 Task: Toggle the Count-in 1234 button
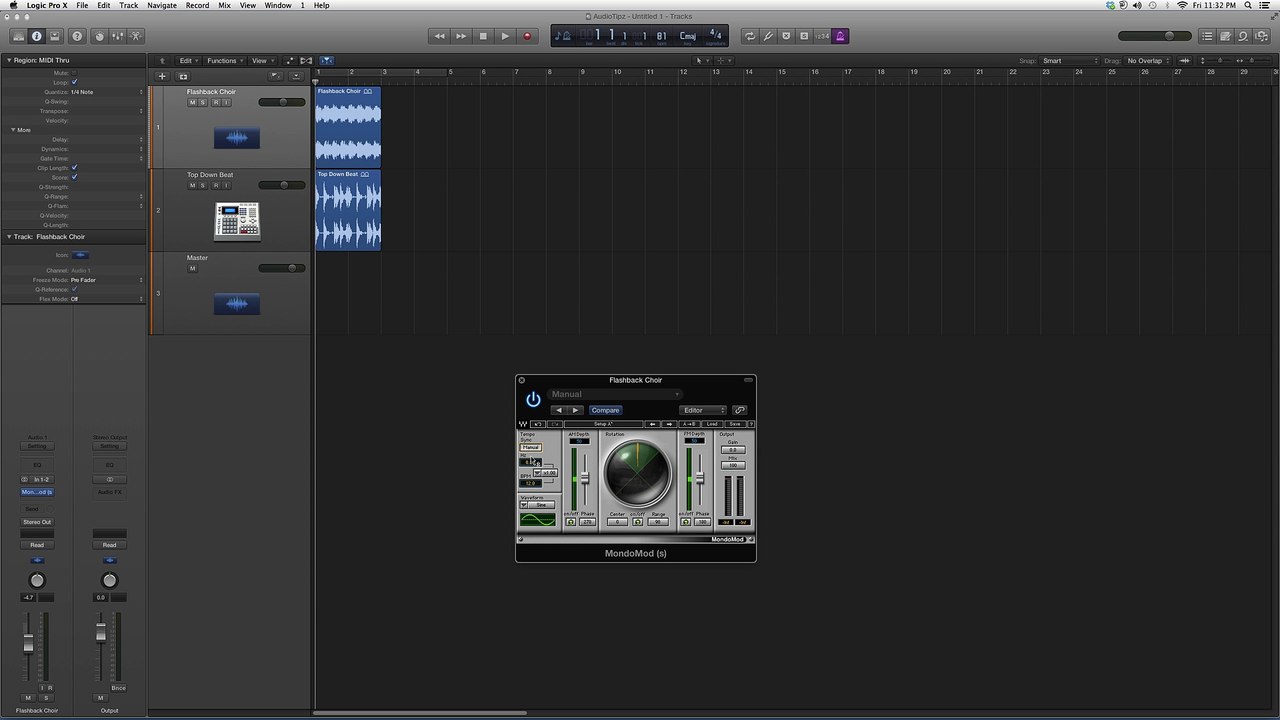pos(822,36)
